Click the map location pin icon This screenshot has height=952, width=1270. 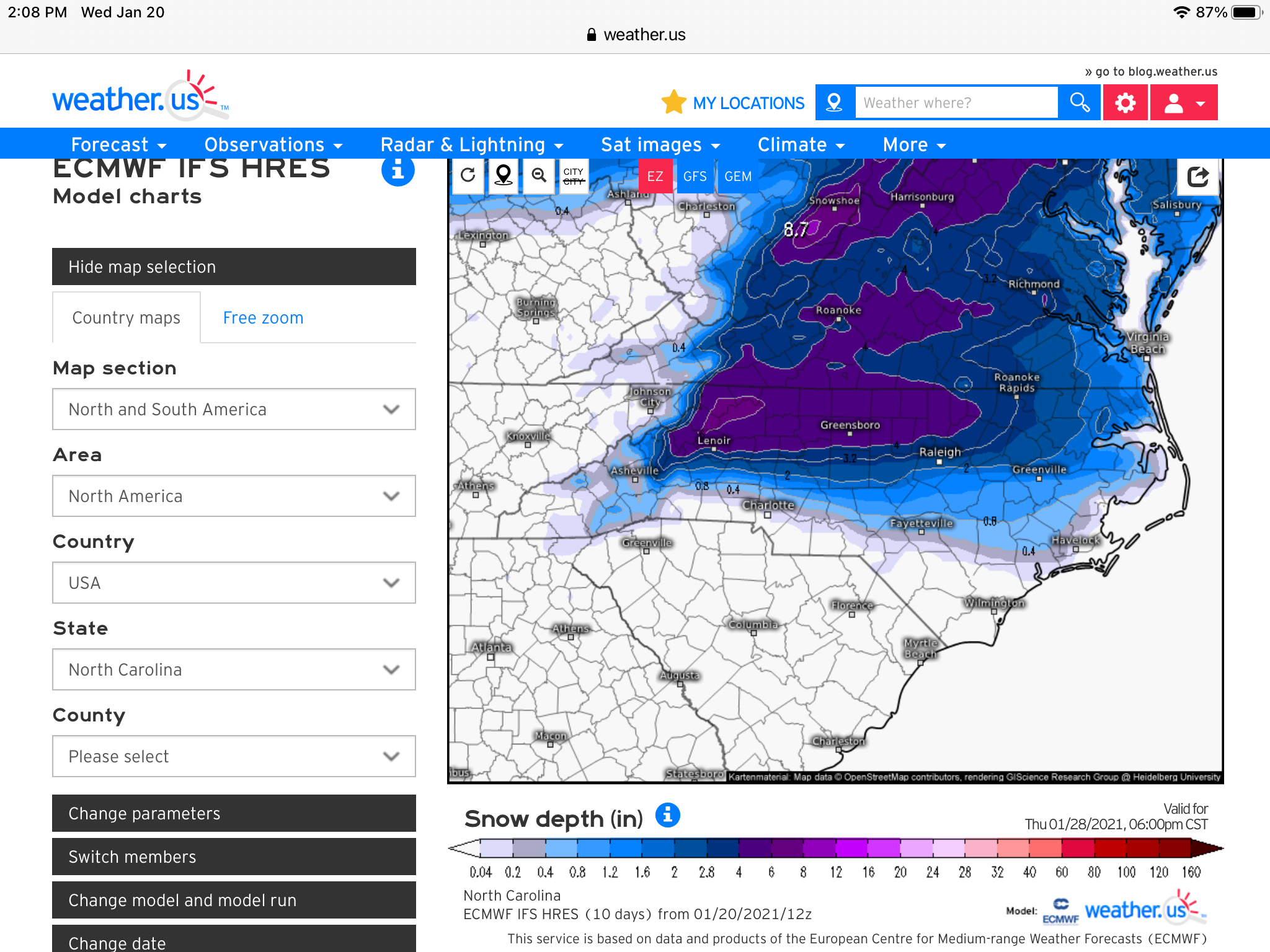click(504, 176)
